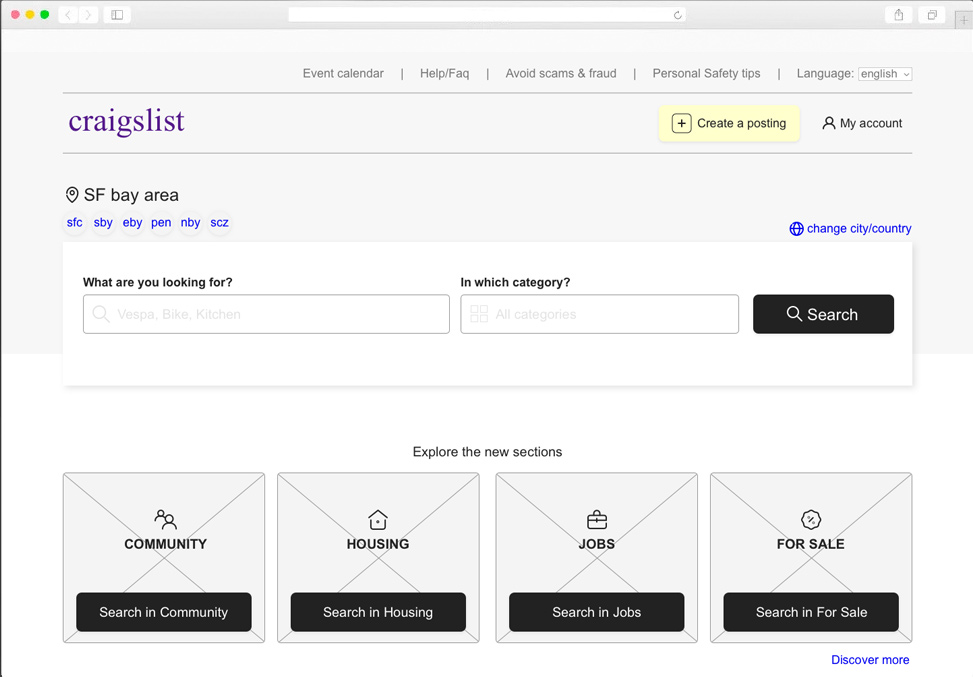Screen dimensions: 973x677
Task: Show all tabs with the tab overview icon
Action: click(932, 15)
